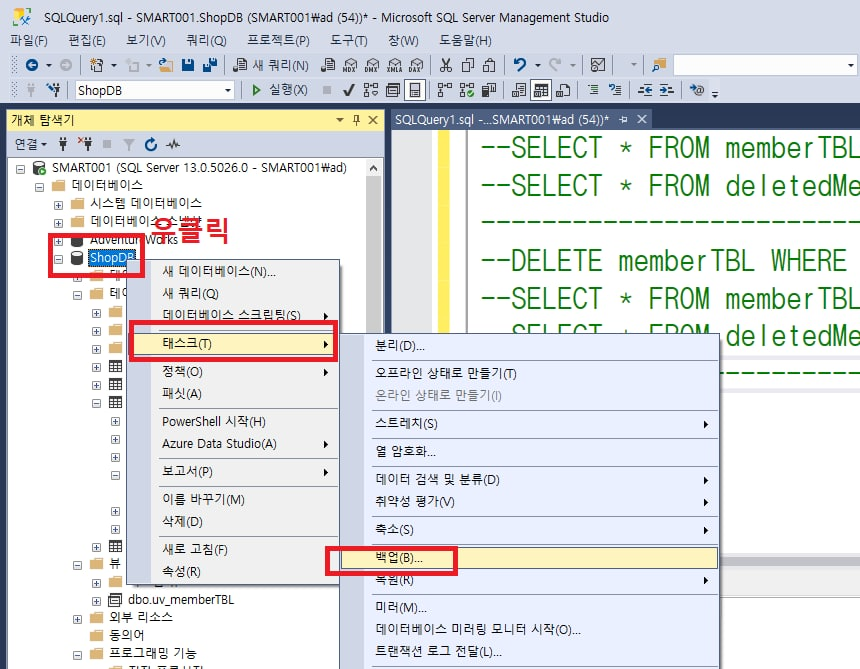Choose 백업(B)... from the tasks submenu
Image resolution: width=860 pixels, height=669 pixels.
(x=529, y=558)
